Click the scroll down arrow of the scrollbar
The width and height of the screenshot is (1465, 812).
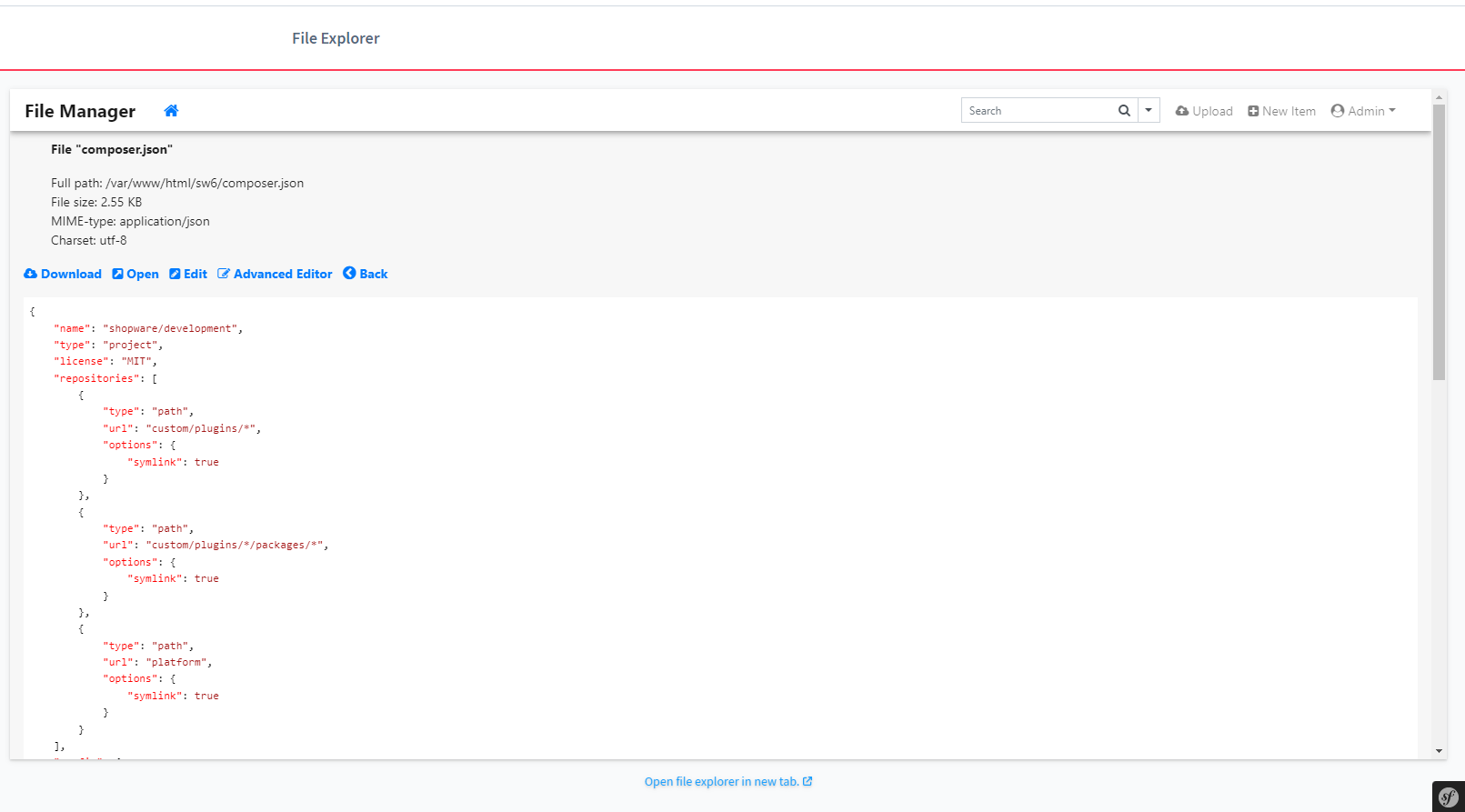tap(1439, 751)
